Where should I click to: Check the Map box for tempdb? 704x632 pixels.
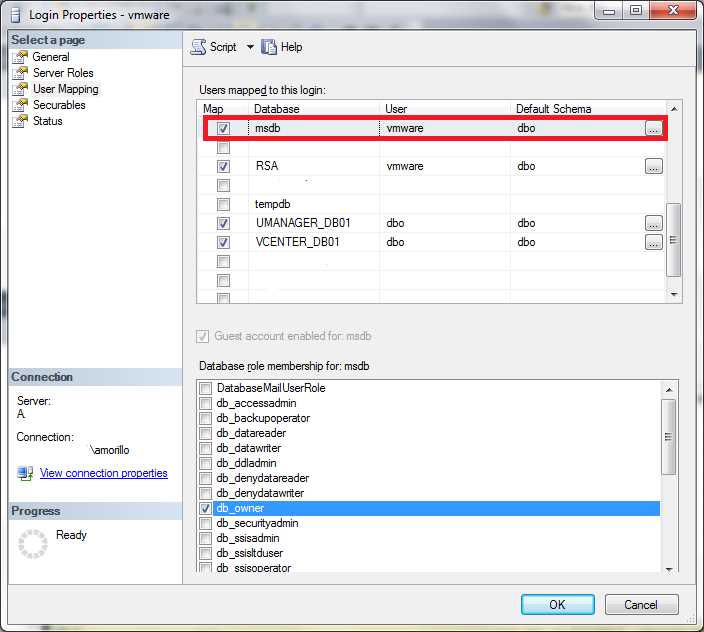[x=223, y=205]
